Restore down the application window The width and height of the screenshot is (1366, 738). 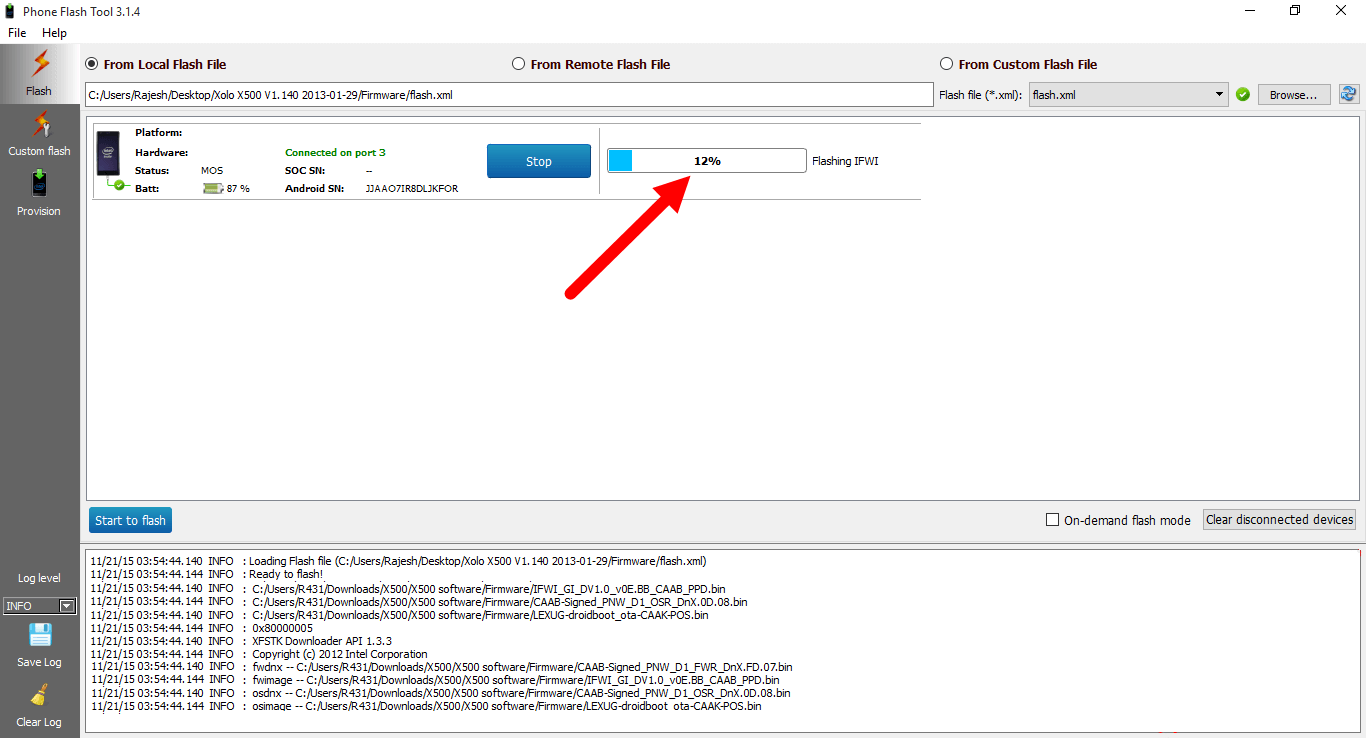[1295, 11]
